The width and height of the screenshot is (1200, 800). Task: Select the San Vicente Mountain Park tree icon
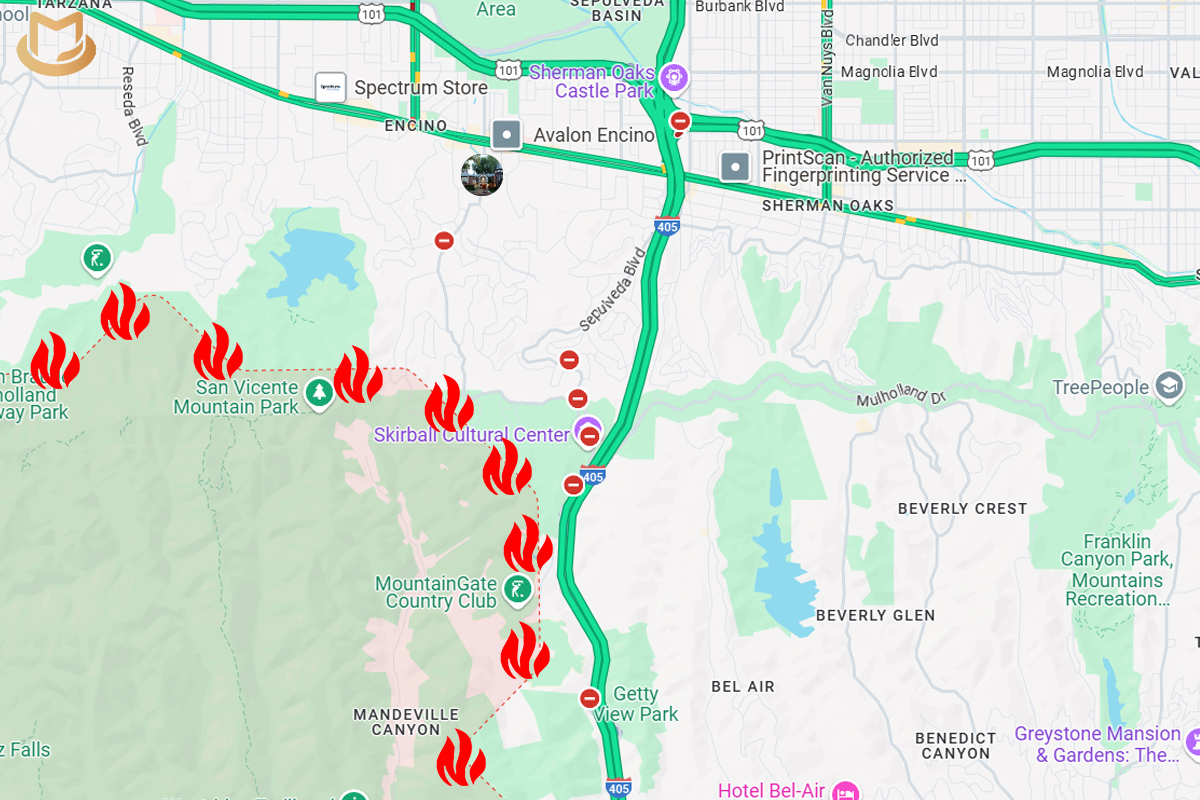319,393
